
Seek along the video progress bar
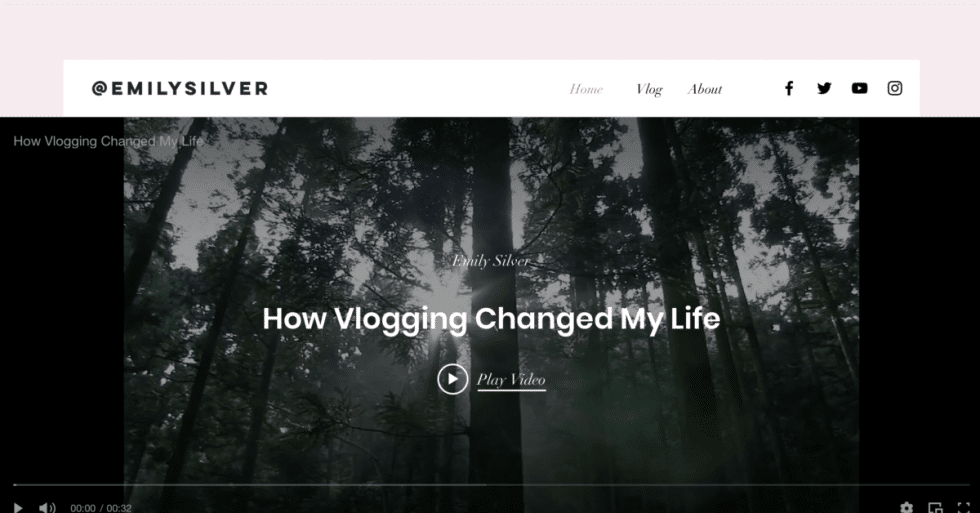click(491, 485)
